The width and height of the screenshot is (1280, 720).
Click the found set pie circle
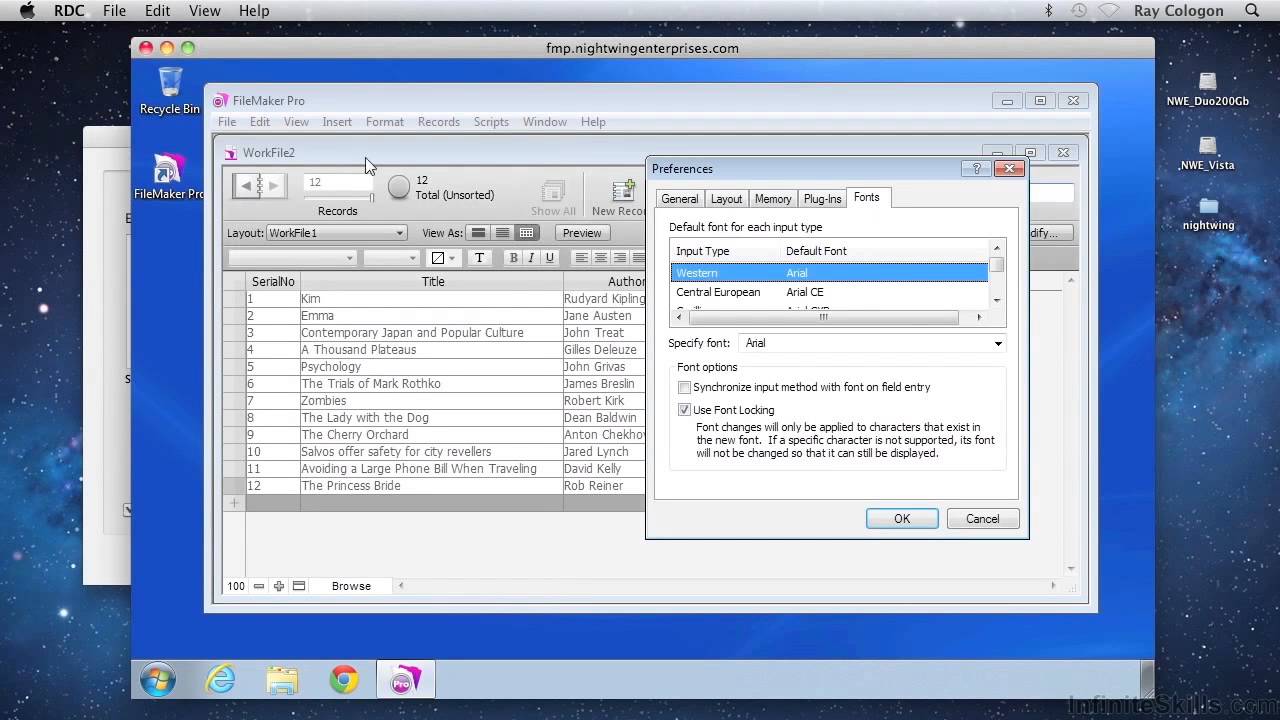point(399,187)
